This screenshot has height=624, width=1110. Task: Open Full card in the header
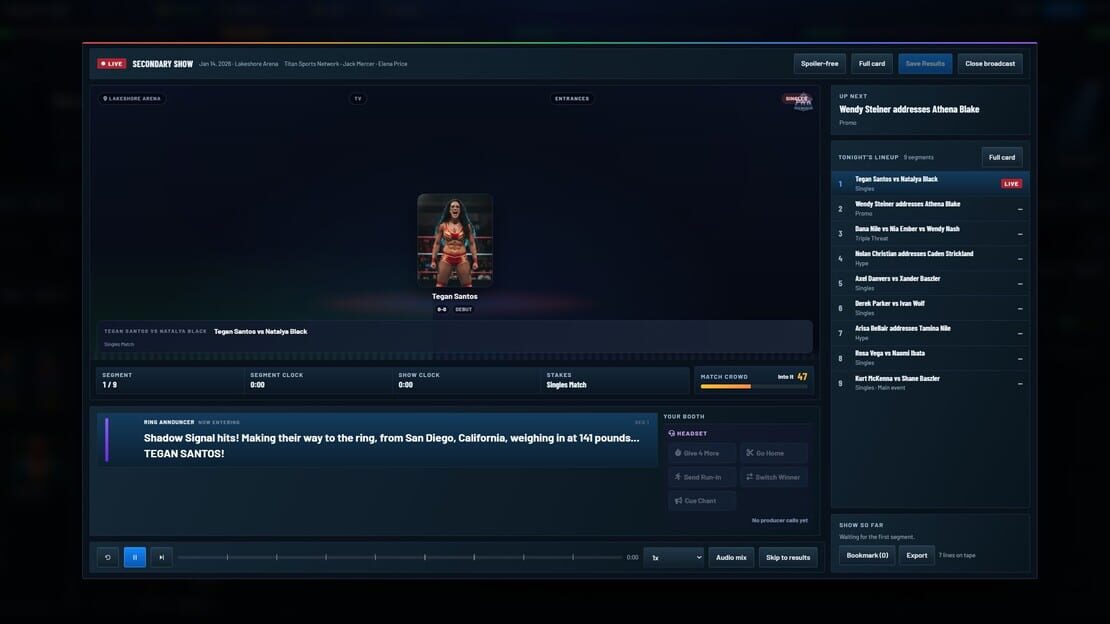click(871, 64)
